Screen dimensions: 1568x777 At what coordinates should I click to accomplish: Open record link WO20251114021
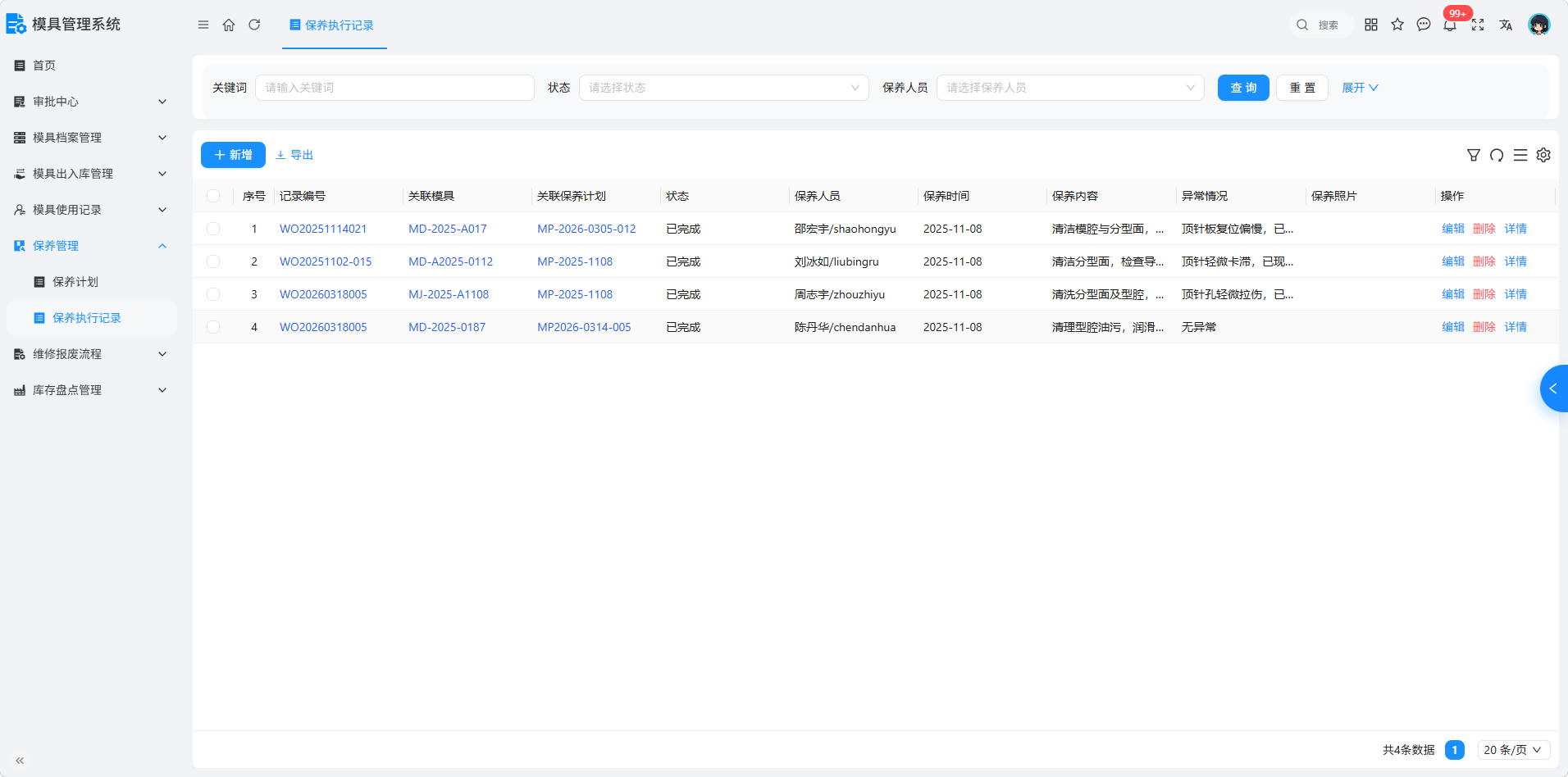coord(323,229)
